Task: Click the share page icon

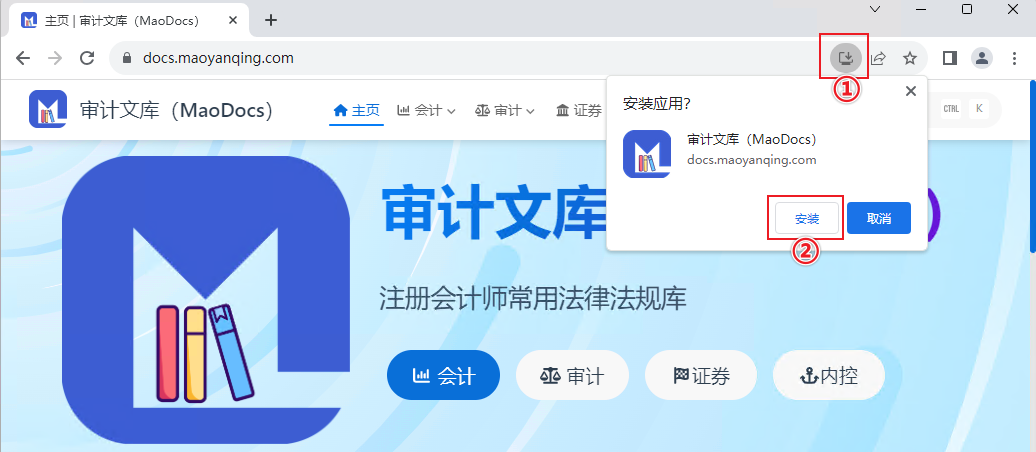Action: coord(878,58)
